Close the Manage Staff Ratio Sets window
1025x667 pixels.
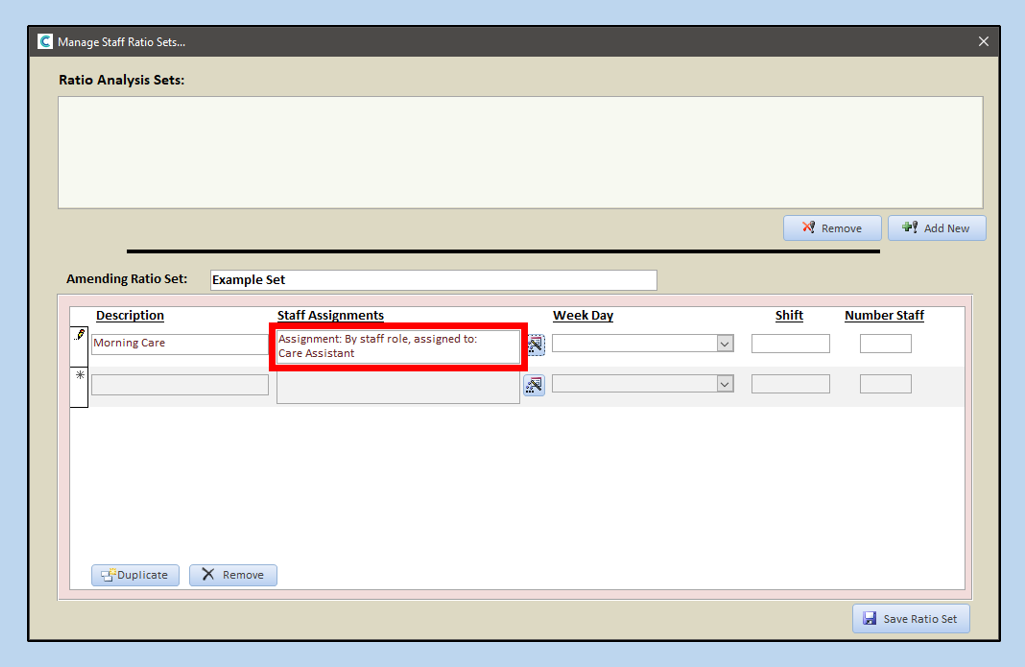(983, 42)
